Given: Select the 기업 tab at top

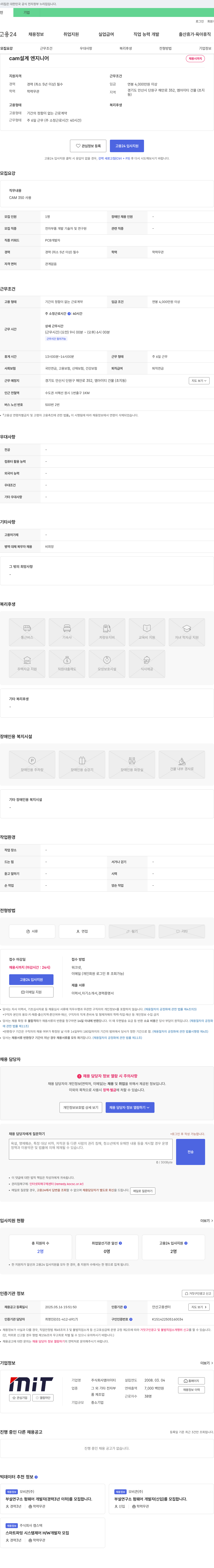Looking at the screenshot, I should pos(26,12).
